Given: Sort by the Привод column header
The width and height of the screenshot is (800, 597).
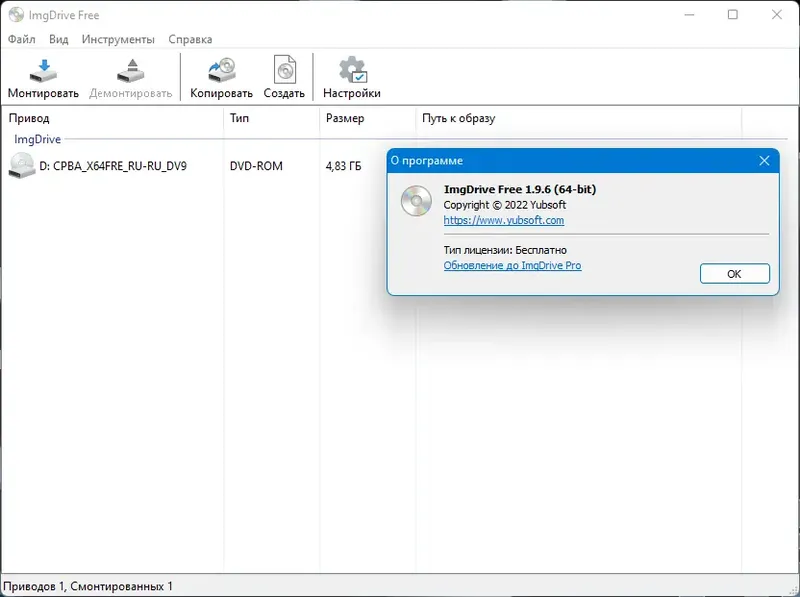Looking at the screenshot, I should (112, 118).
